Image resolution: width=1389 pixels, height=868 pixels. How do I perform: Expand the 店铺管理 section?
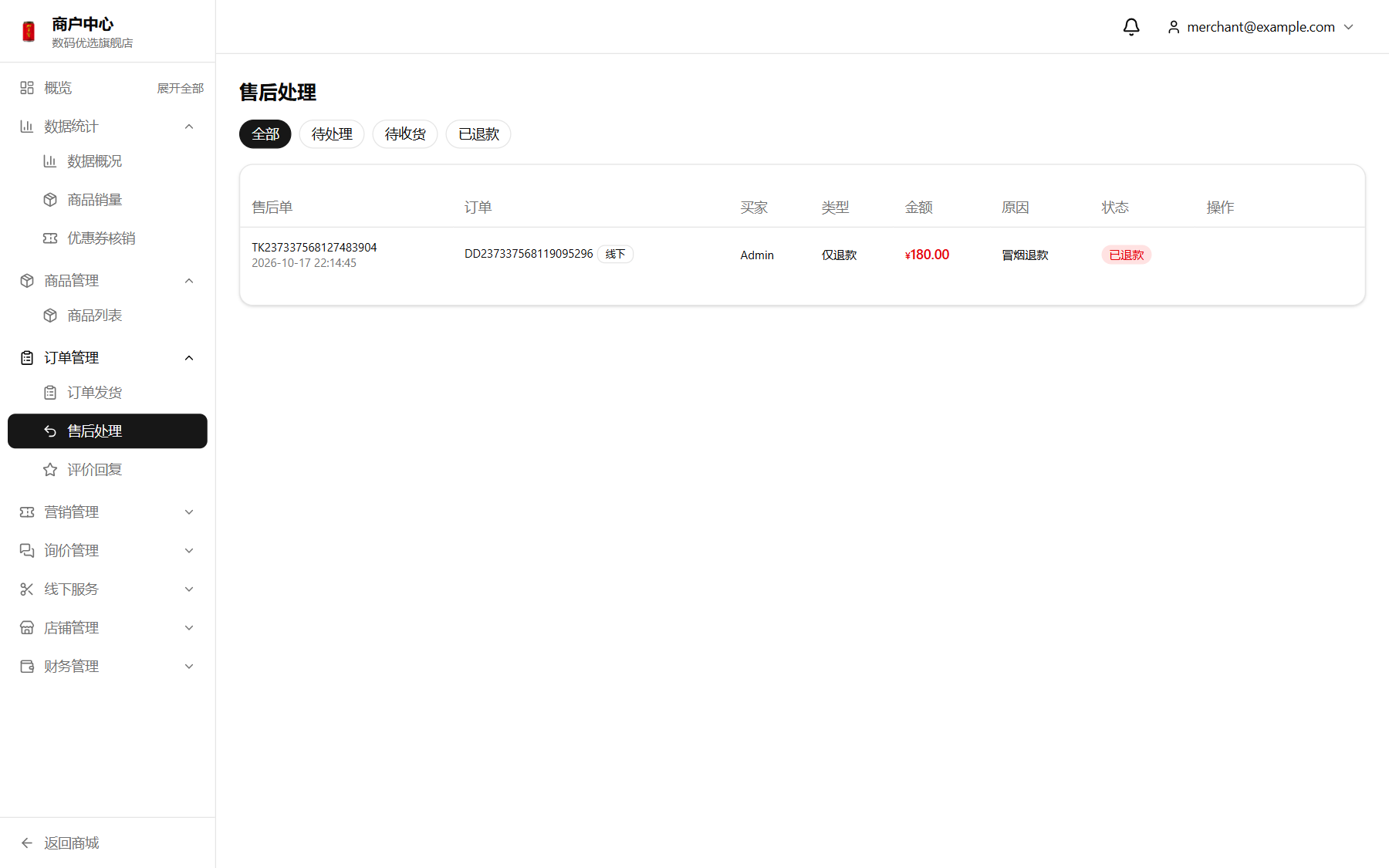click(x=189, y=628)
